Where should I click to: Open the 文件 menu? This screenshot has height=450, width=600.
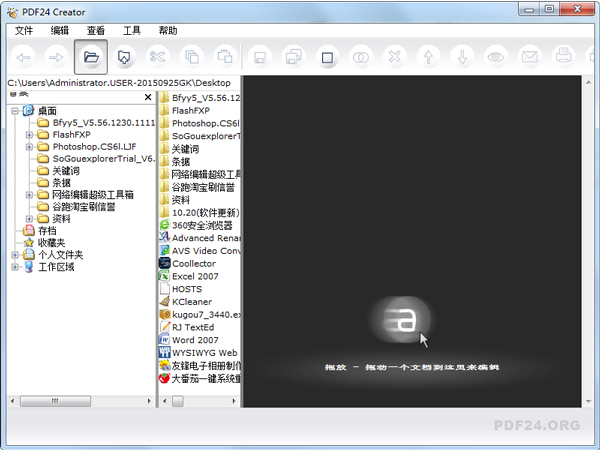tap(24, 31)
